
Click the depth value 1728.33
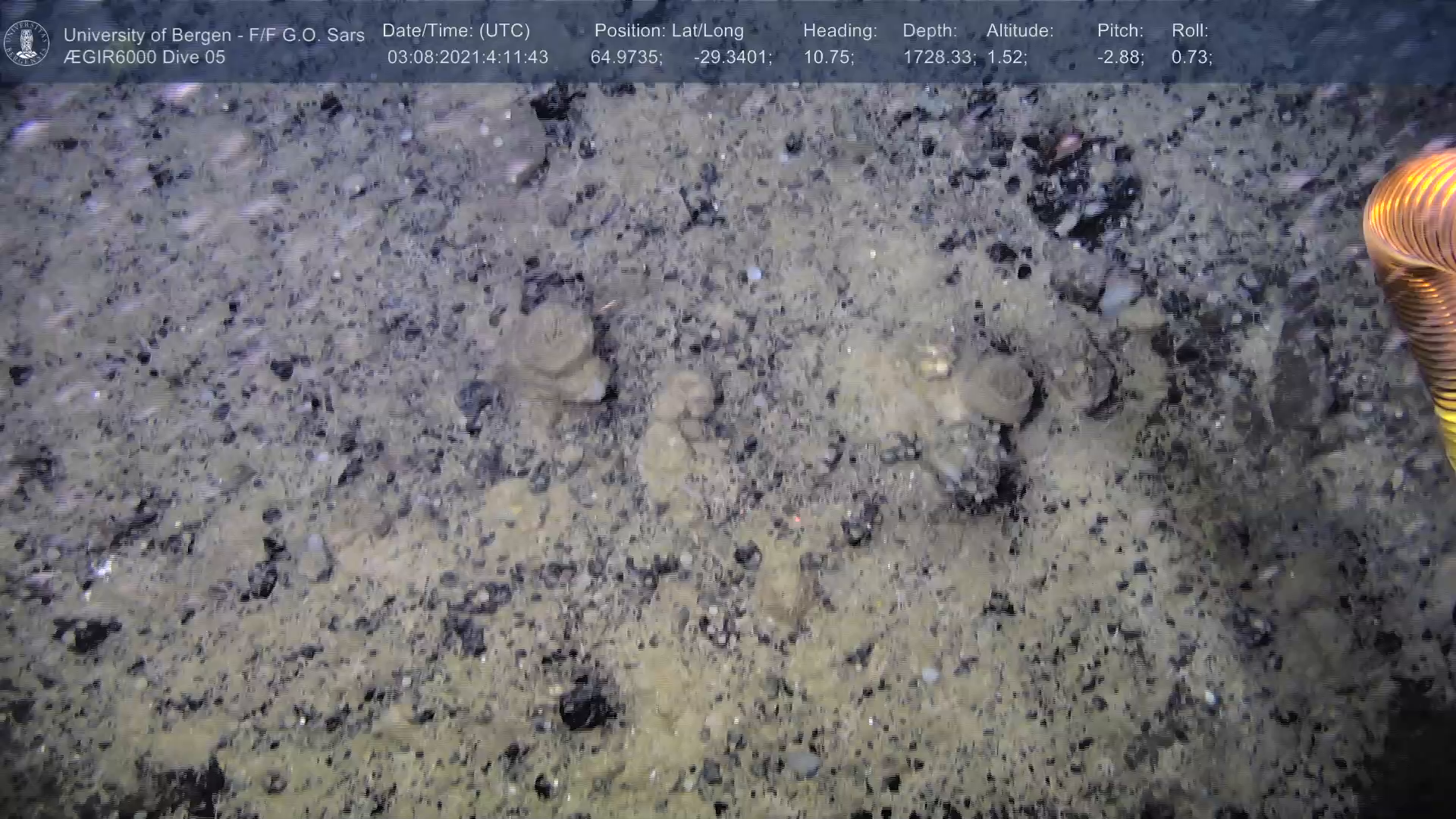click(x=938, y=58)
